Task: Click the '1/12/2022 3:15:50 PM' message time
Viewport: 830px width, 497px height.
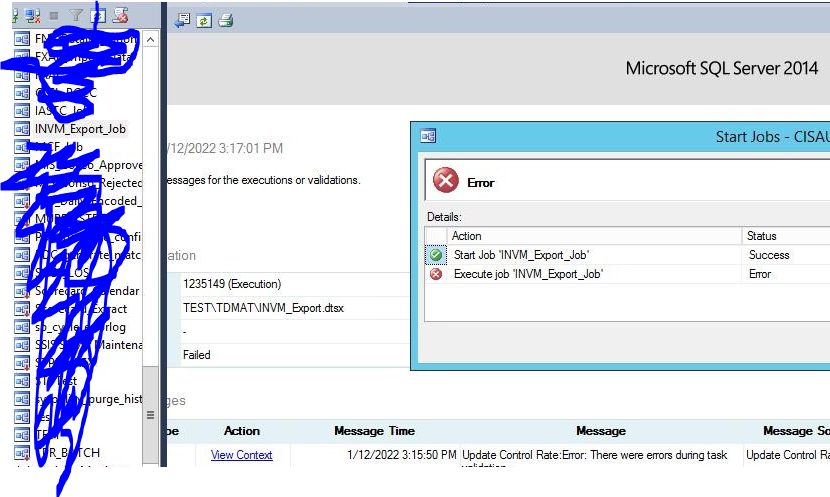Action: [x=401, y=455]
